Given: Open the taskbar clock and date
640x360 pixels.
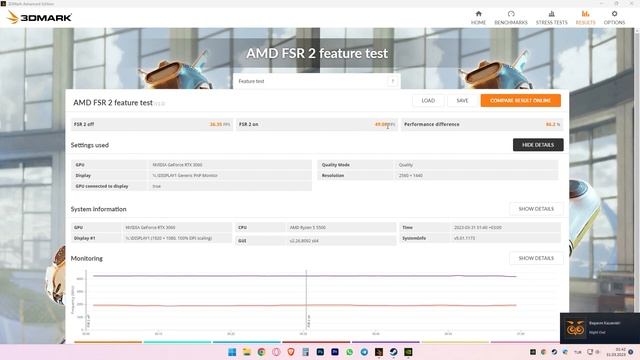Looking at the screenshot, I should tap(616, 352).
